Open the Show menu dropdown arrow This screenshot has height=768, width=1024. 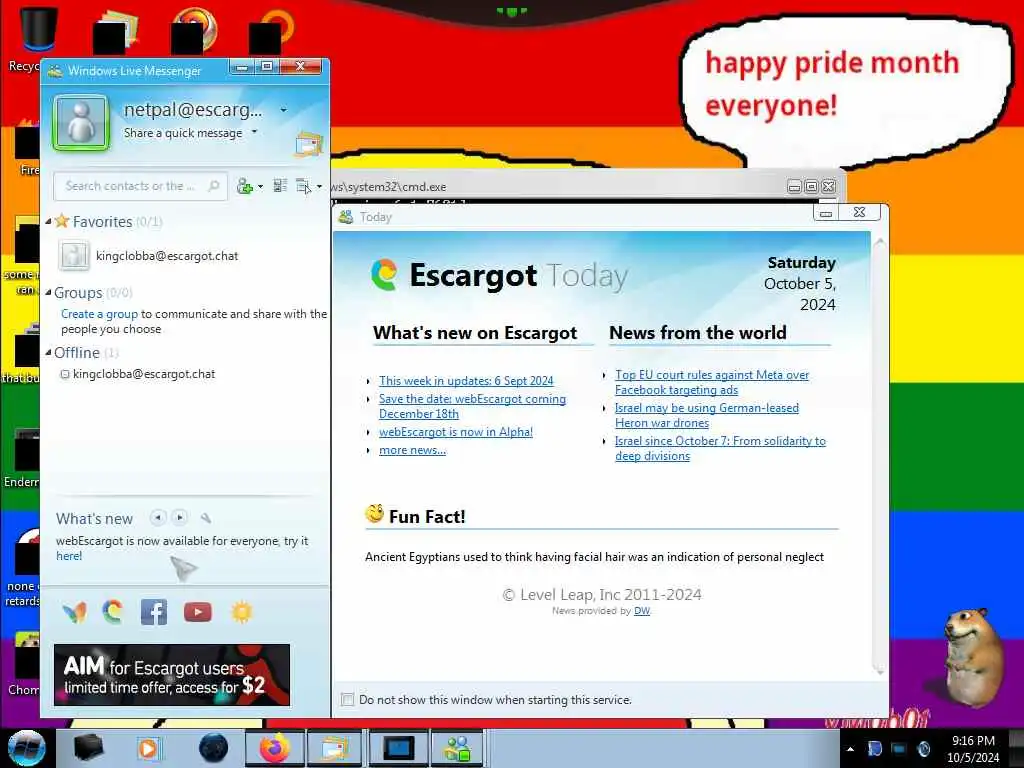click(x=319, y=187)
